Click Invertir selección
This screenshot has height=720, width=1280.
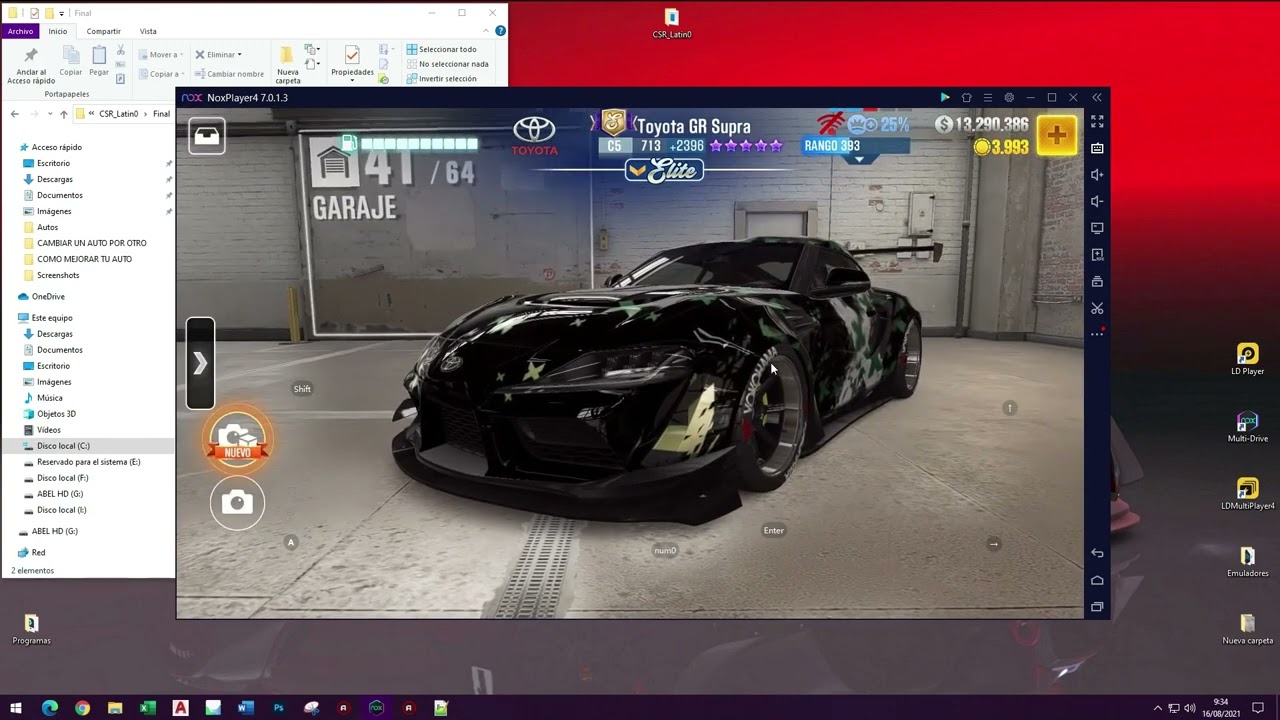441,79
